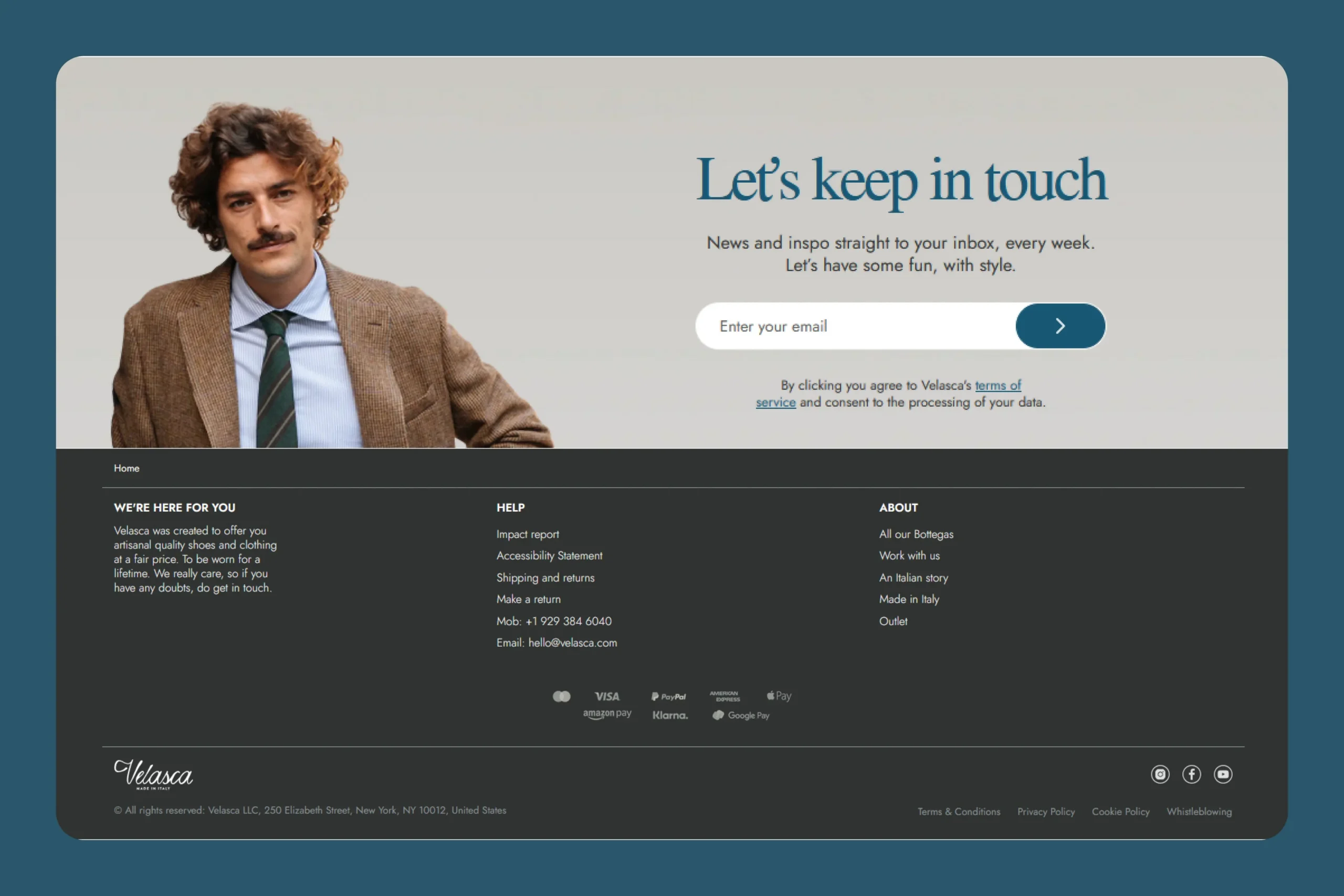This screenshot has height=896, width=1344.
Task: Click the Velasca logo in footer
Action: (x=153, y=774)
